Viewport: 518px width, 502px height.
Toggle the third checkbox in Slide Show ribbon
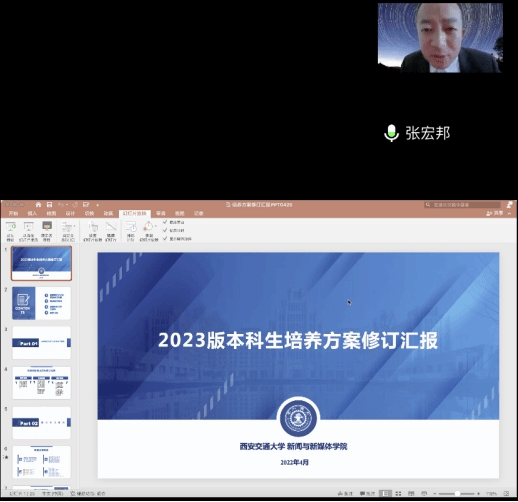coord(165,239)
